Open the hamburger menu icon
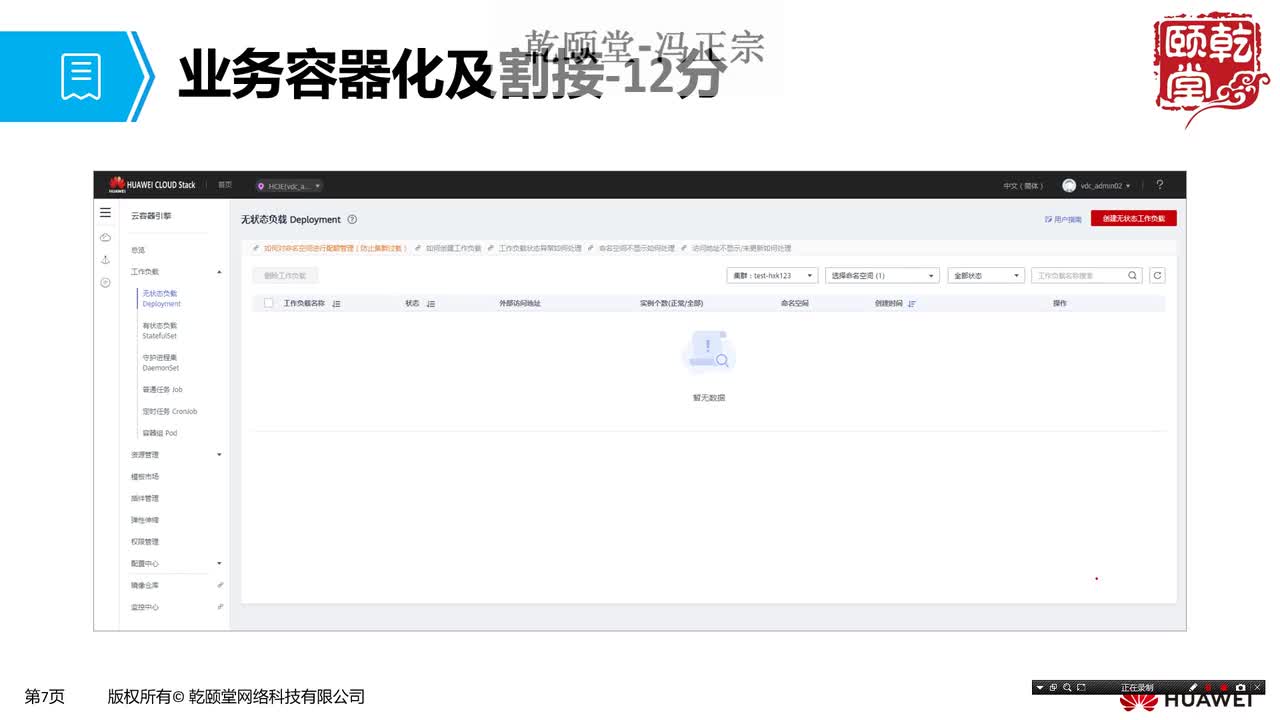Image resolution: width=1280 pixels, height=720 pixels. pos(105,213)
